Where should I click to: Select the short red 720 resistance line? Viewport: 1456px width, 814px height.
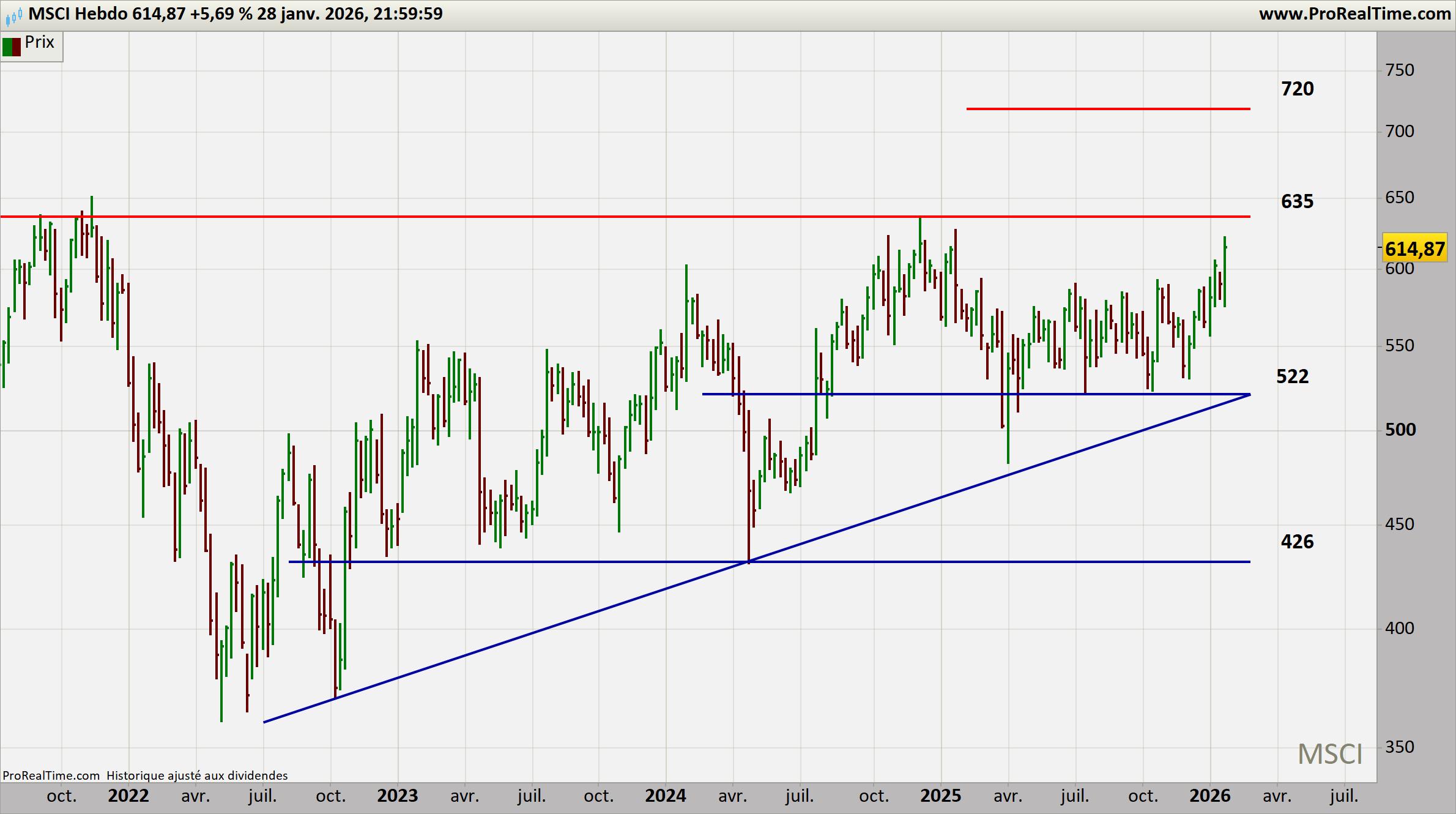coord(1107,109)
